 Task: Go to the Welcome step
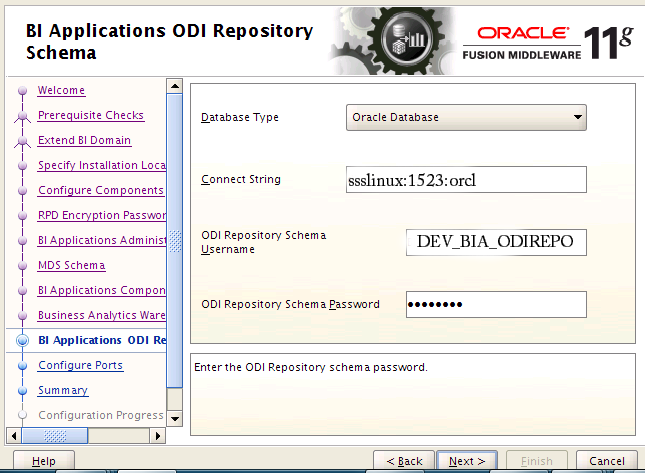[61, 90]
